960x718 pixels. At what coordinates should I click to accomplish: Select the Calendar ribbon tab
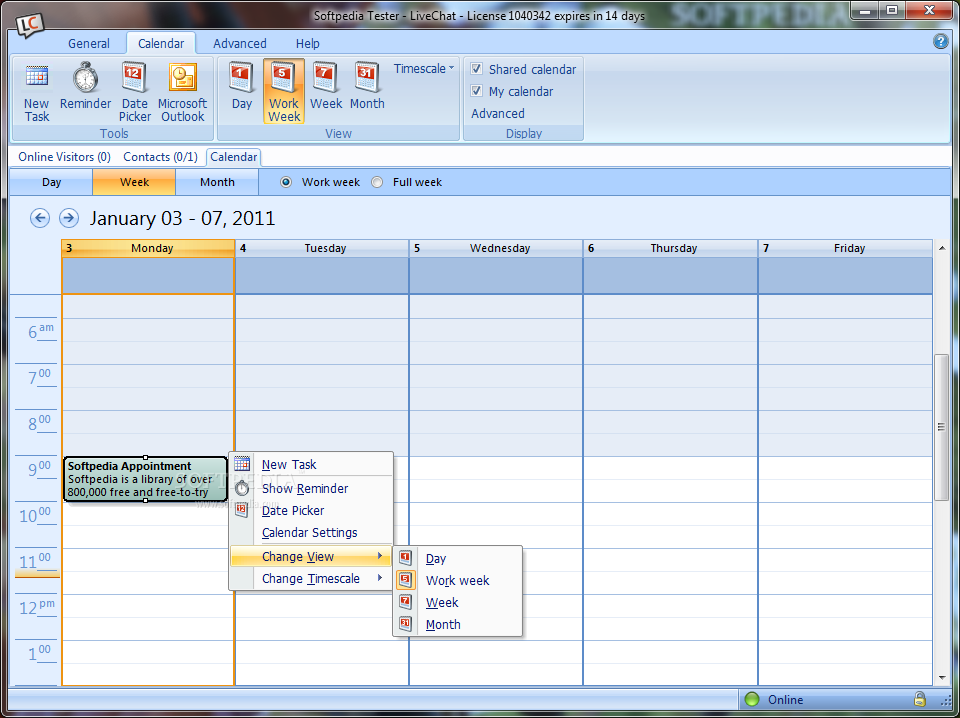coord(161,43)
